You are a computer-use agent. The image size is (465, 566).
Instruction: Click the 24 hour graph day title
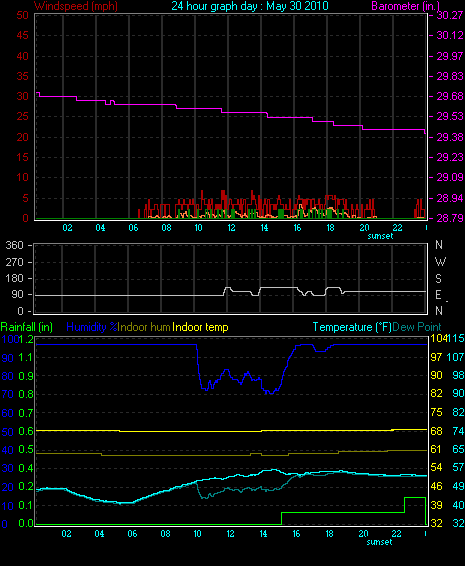point(250,6)
